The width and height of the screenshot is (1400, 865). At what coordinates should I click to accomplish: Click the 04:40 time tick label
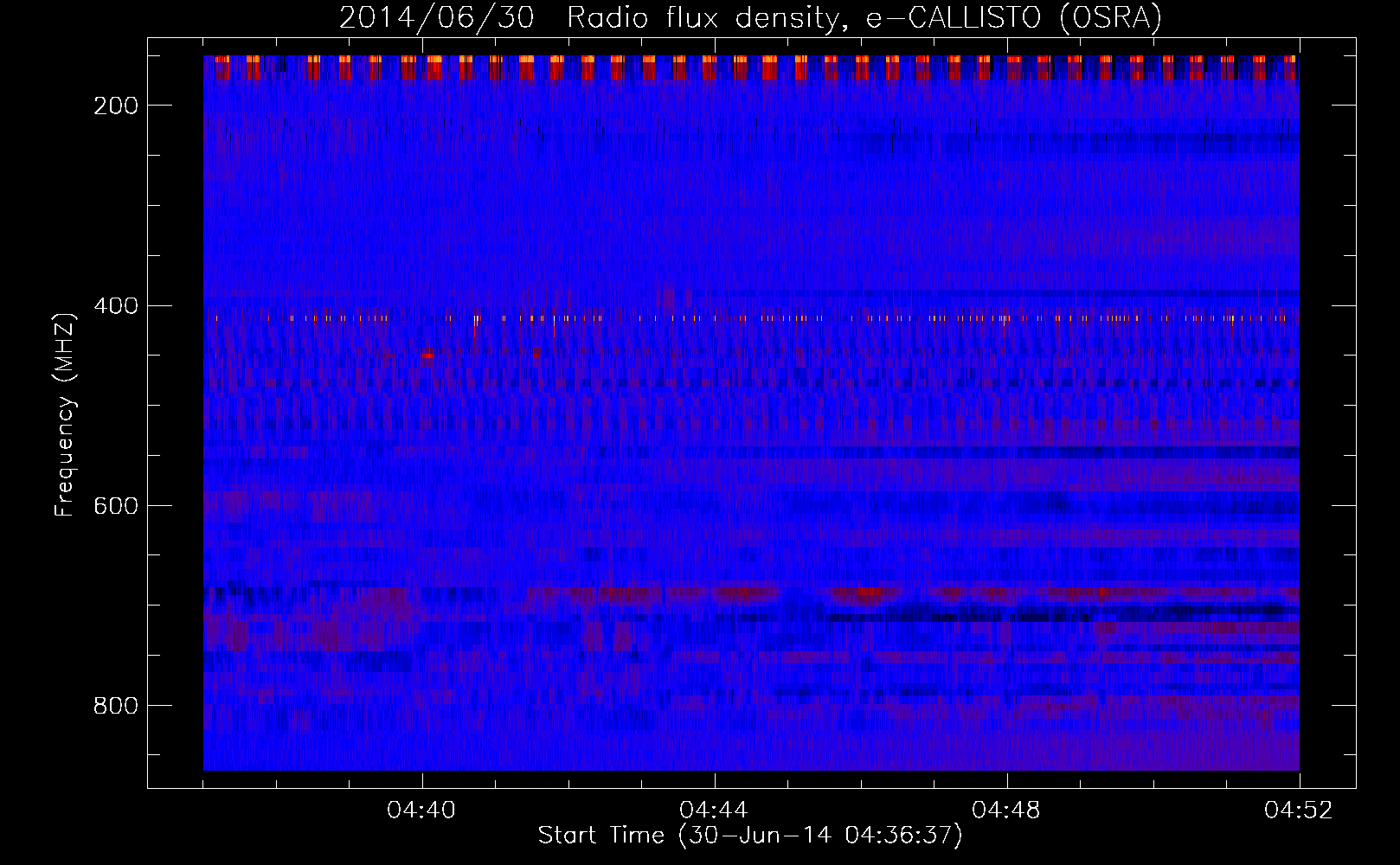point(422,811)
